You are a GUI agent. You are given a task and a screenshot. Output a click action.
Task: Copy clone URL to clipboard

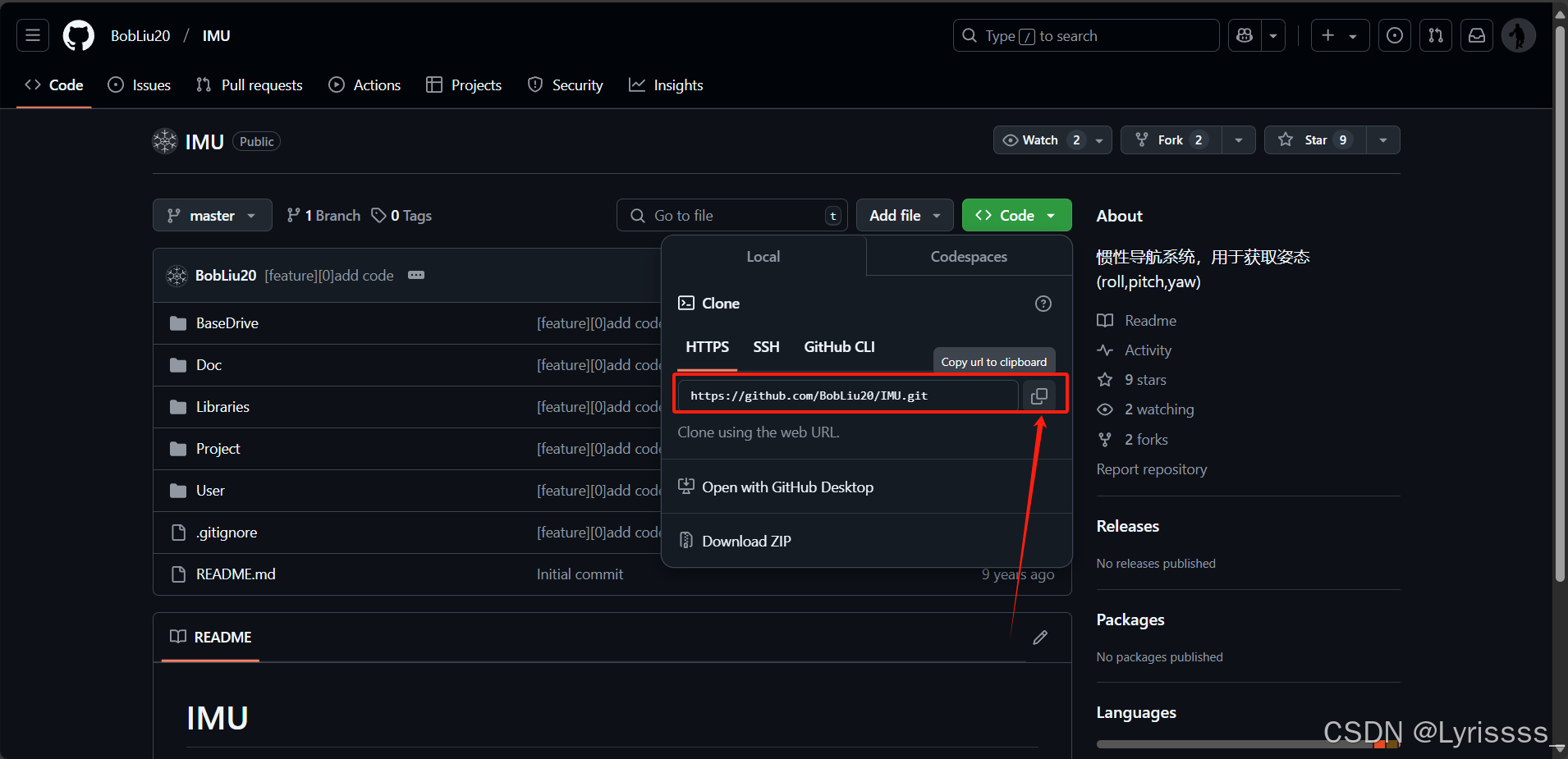click(x=1039, y=396)
